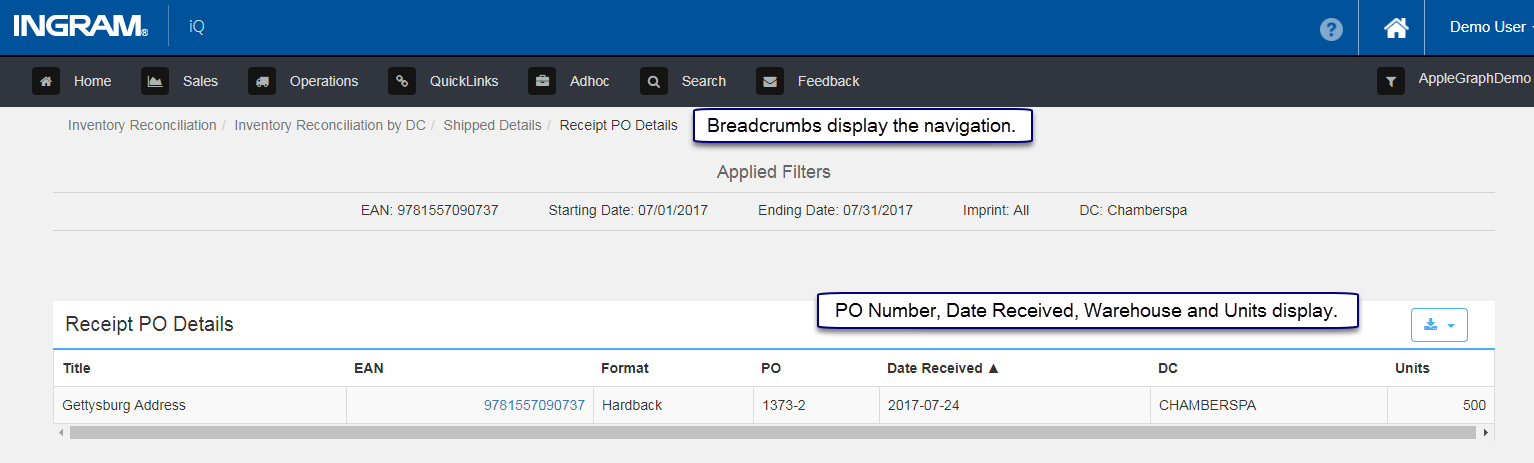1534x463 pixels.
Task: Click the filter funnel icon
Action: pos(1391,81)
